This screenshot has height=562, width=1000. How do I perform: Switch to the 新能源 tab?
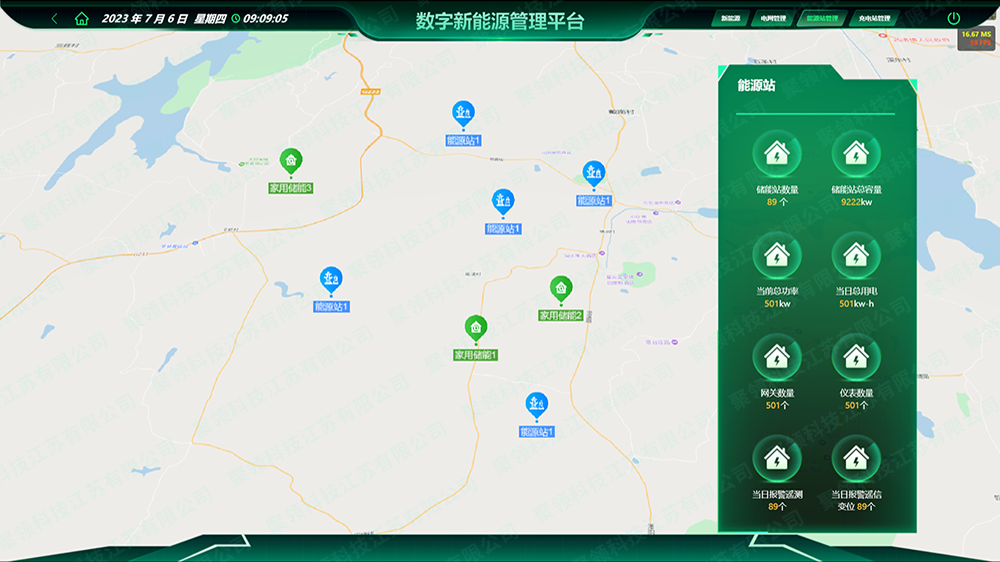(x=730, y=18)
